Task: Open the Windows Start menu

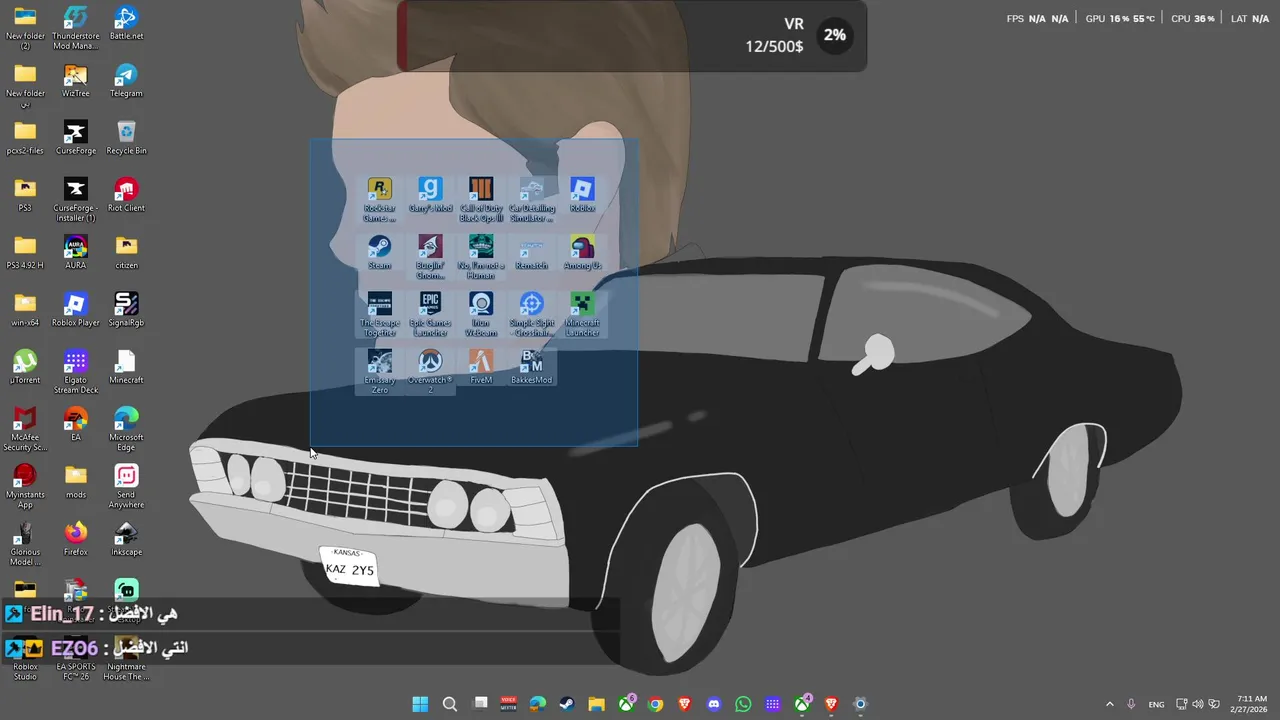Action: point(420,704)
